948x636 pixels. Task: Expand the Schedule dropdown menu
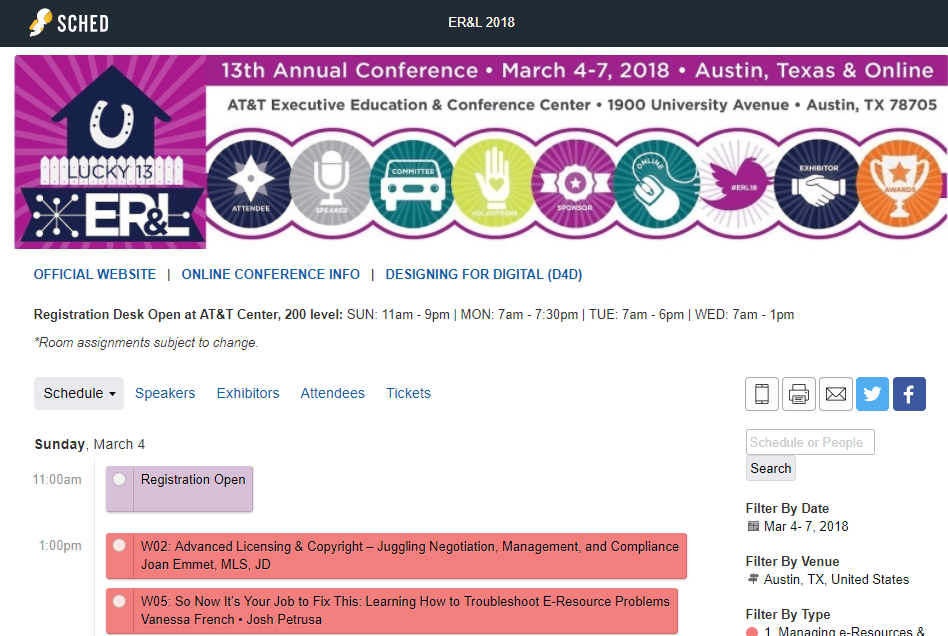pyautogui.click(x=79, y=393)
